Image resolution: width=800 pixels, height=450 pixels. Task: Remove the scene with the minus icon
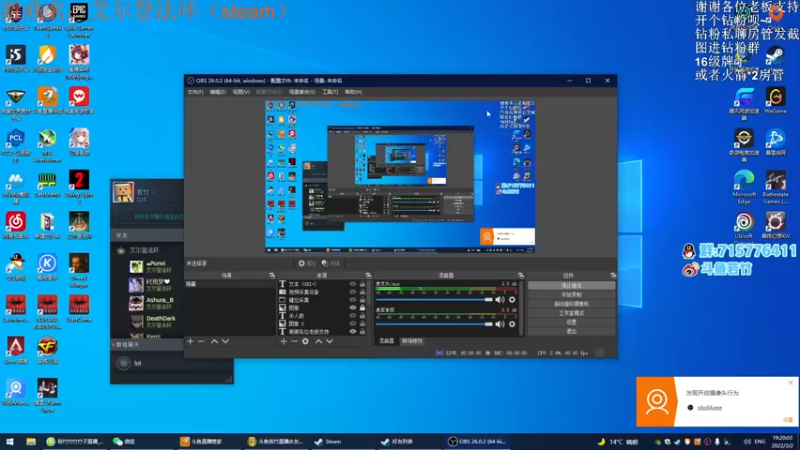pos(201,341)
